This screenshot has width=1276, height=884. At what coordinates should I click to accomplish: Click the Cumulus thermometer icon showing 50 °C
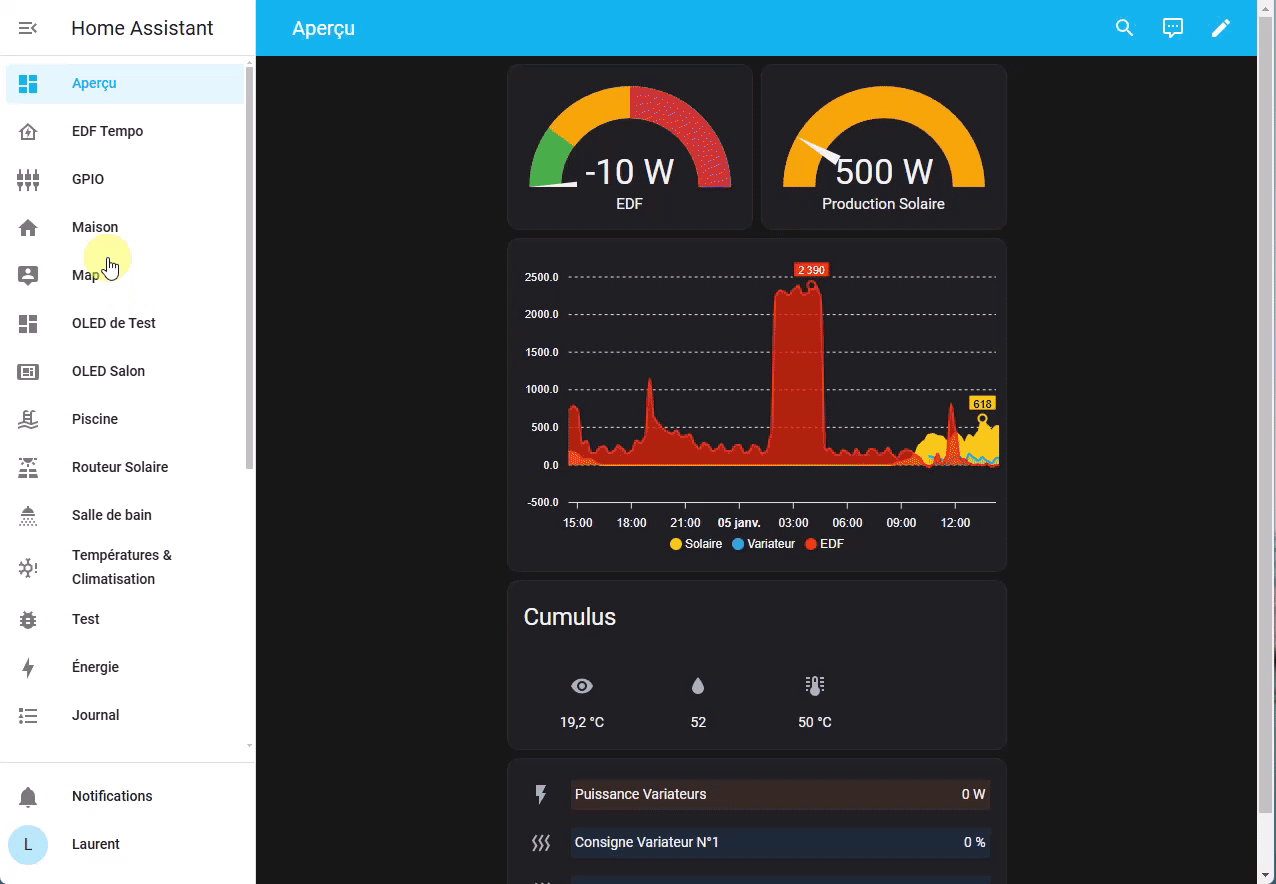815,686
